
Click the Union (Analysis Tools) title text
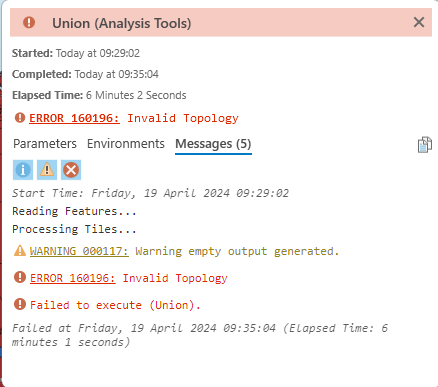tap(122, 23)
